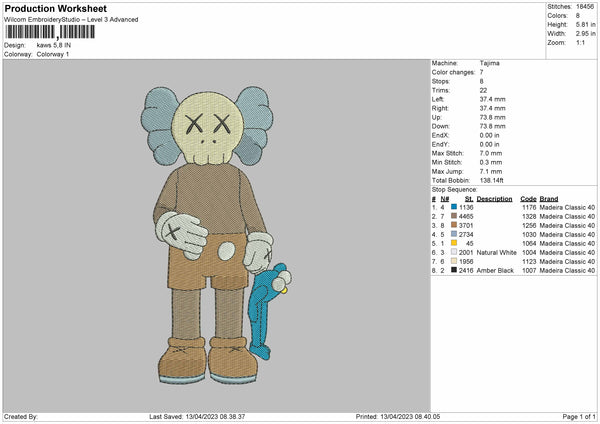
Task: Click the machine name 'Tajima'
Action: 489,63
